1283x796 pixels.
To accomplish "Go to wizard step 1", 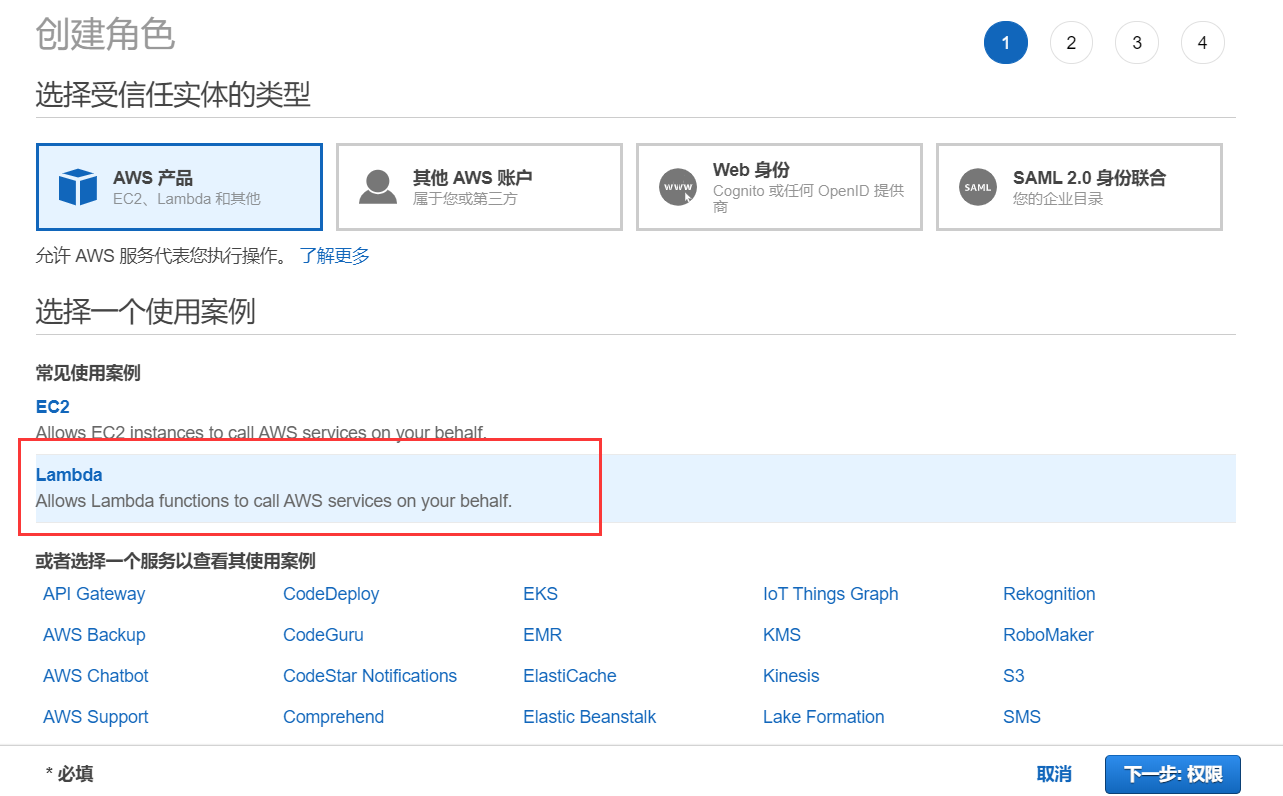I will point(1006,43).
